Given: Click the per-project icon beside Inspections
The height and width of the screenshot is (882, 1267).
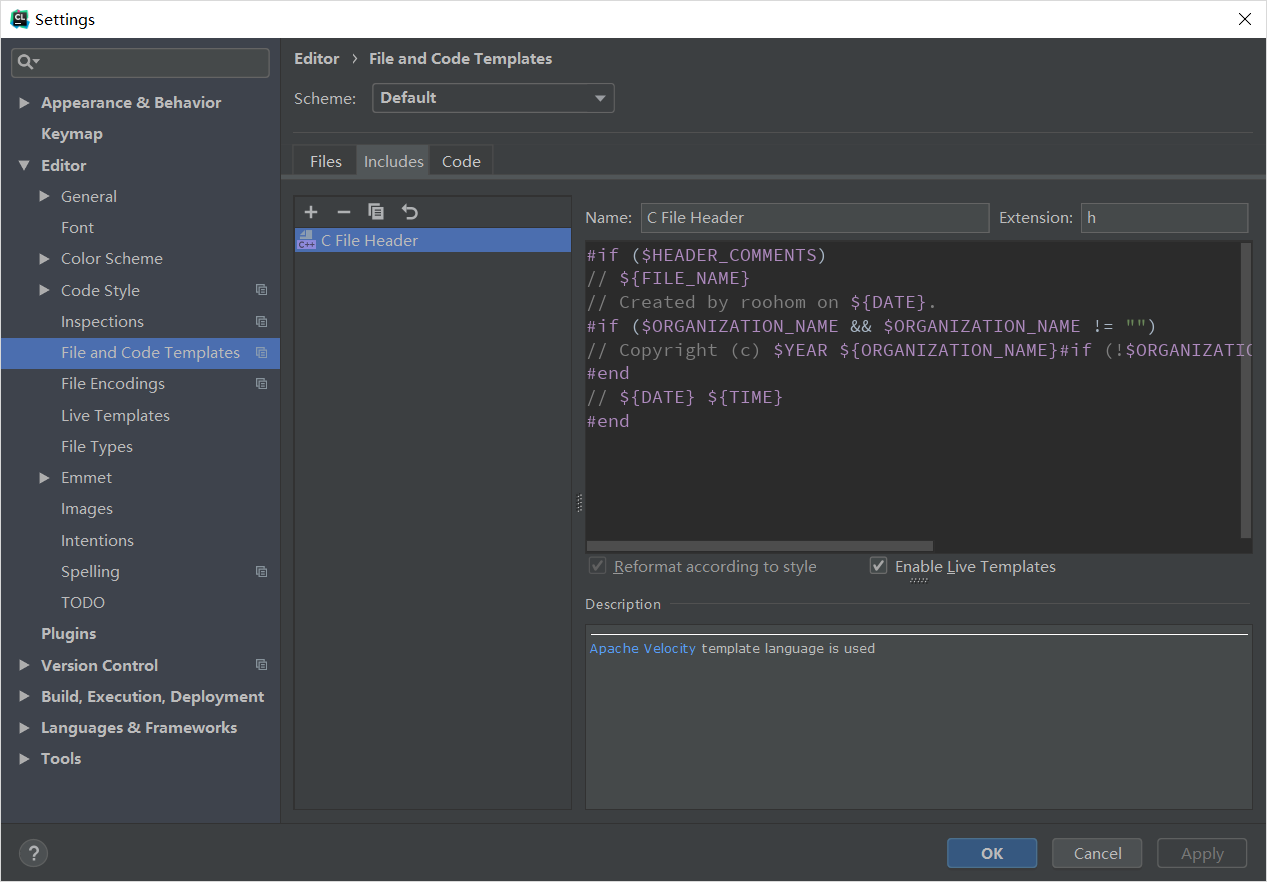Looking at the screenshot, I should coord(261,321).
